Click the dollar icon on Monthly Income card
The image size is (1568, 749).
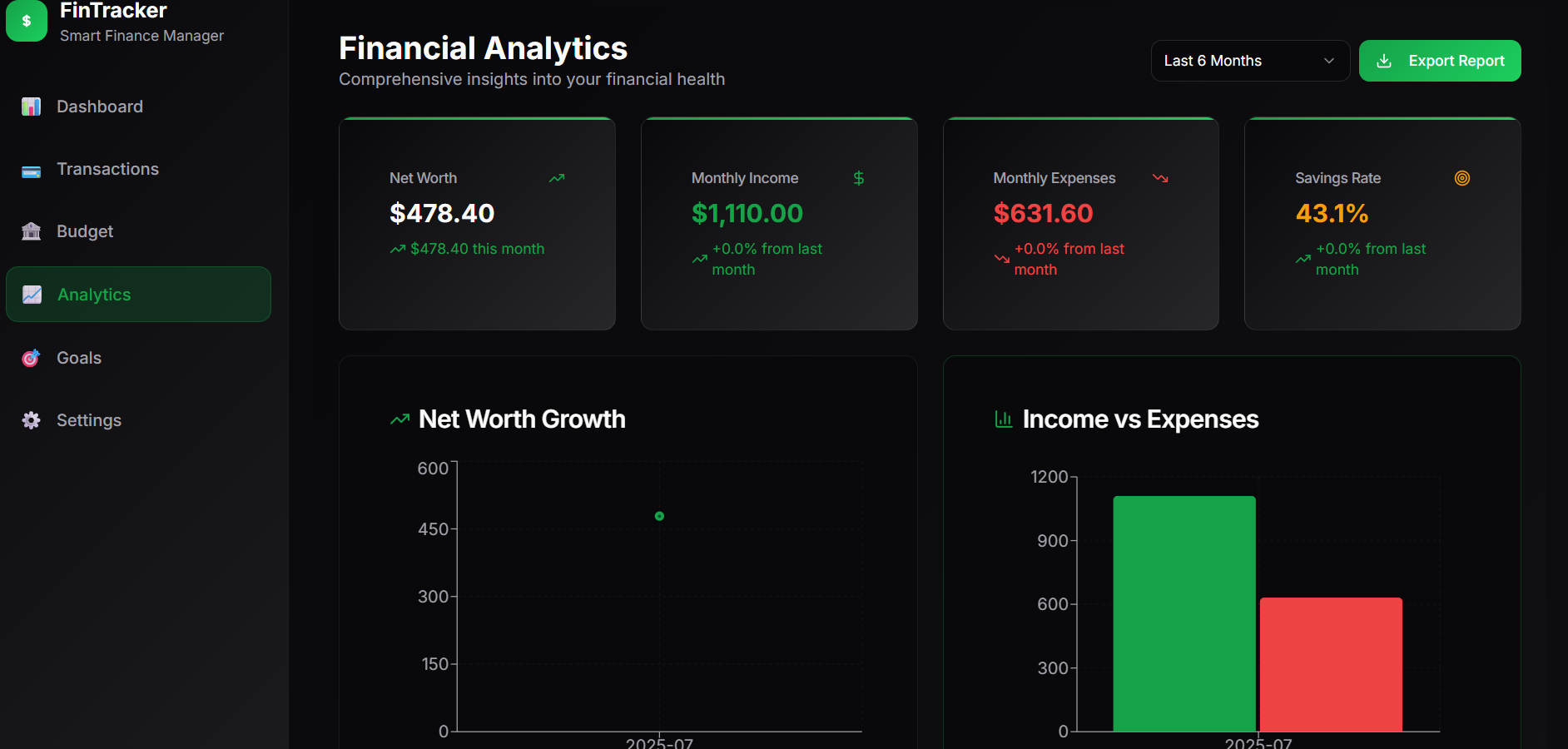point(858,177)
